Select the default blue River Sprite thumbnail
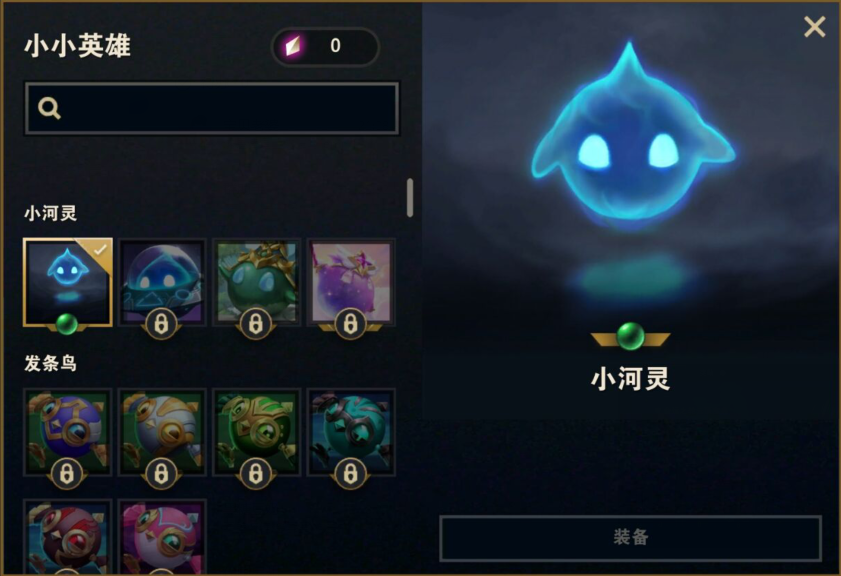This screenshot has height=576, width=841. pos(68,282)
